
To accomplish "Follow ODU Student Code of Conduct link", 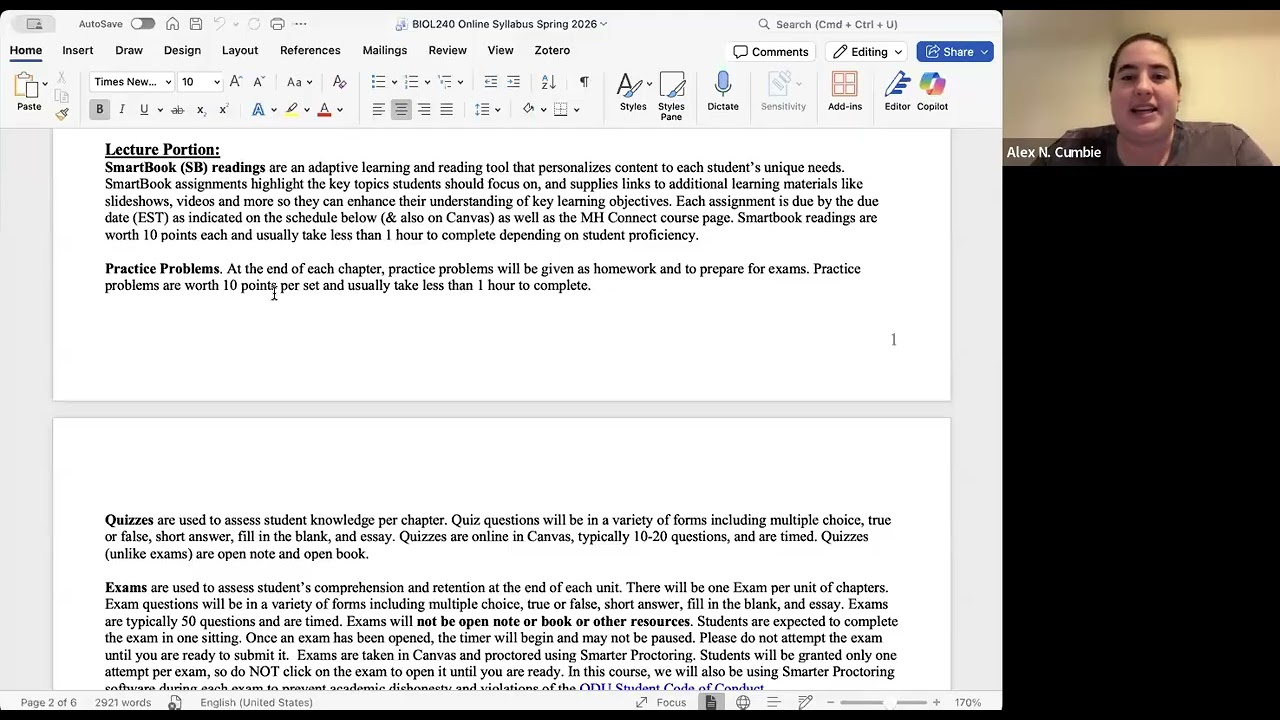I will [x=672, y=688].
